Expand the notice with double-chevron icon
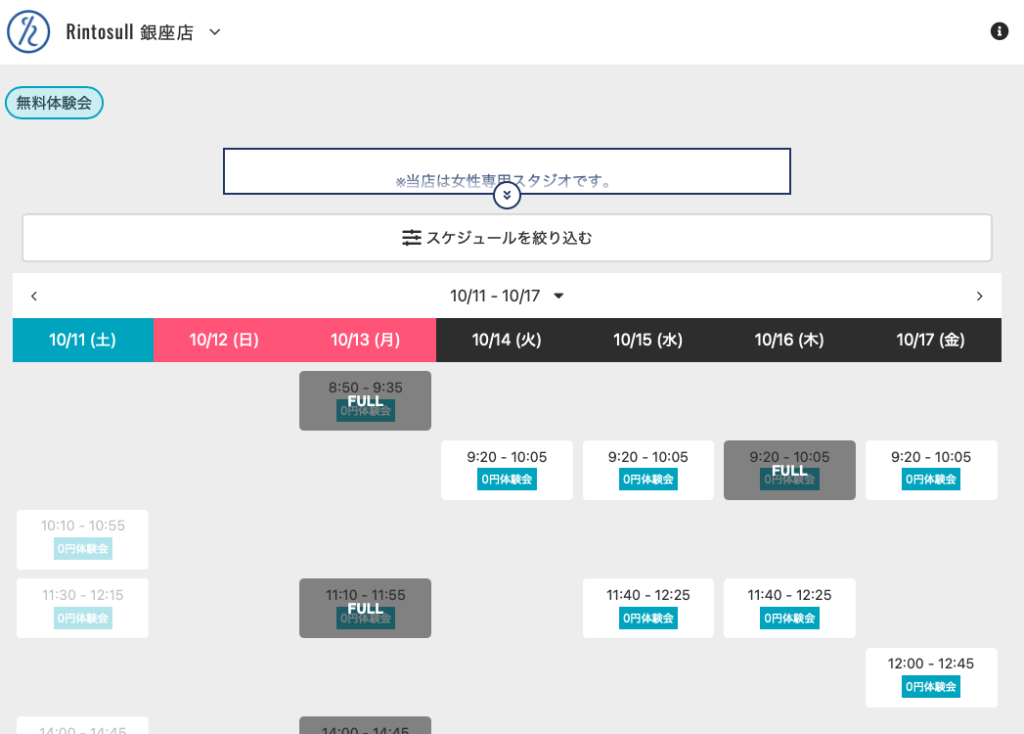 coord(507,195)
